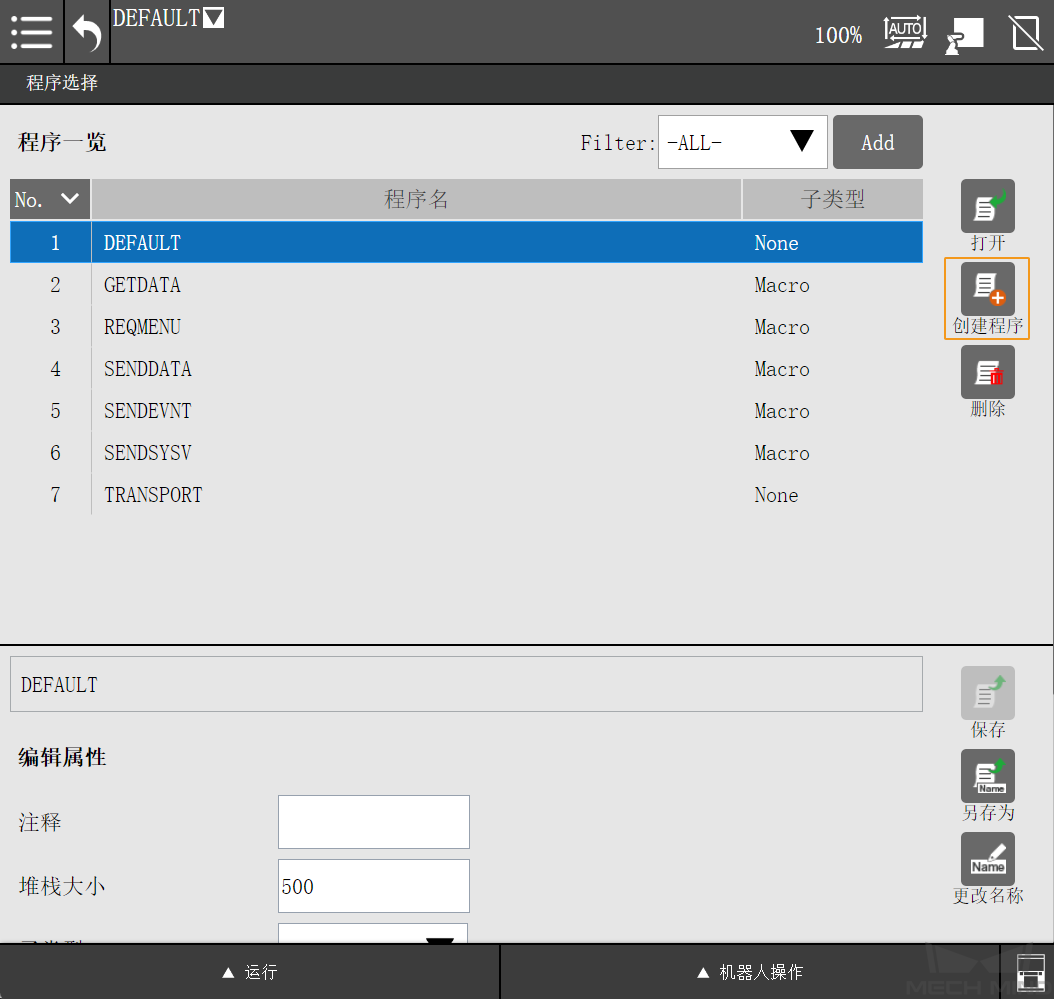Click the 注释 comment input field

[x=374, y=822]
